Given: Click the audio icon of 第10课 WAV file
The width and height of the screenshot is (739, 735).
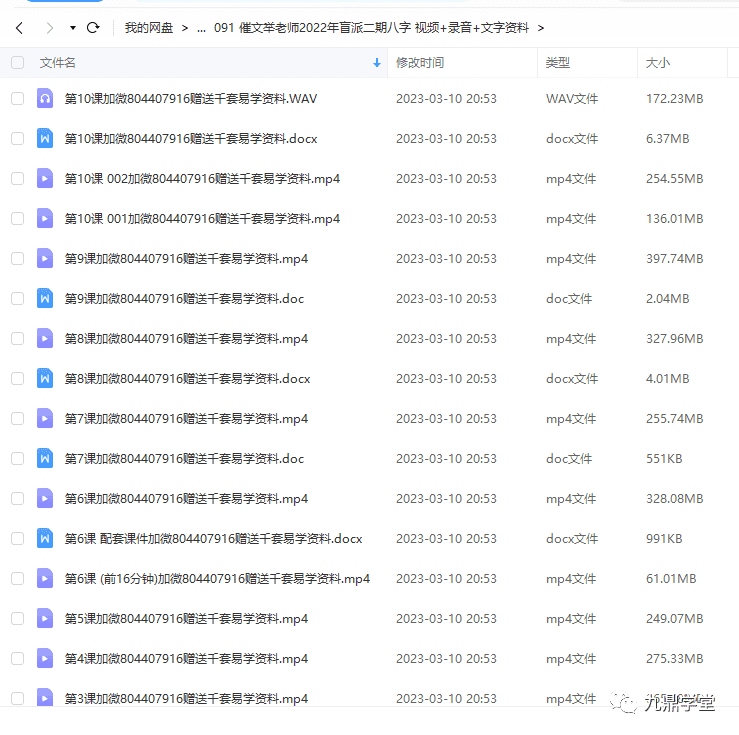Looking at the screenshot, I should pos(45,99).
